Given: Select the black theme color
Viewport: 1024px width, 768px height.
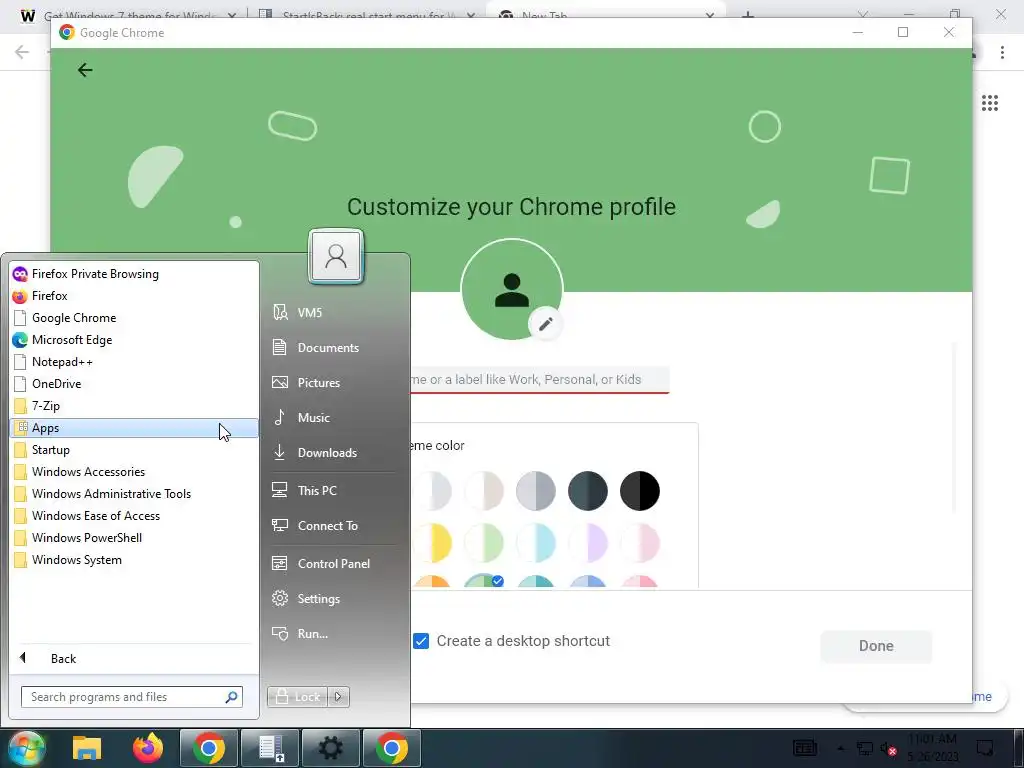Looking at the screenshot, I should 639,490.
